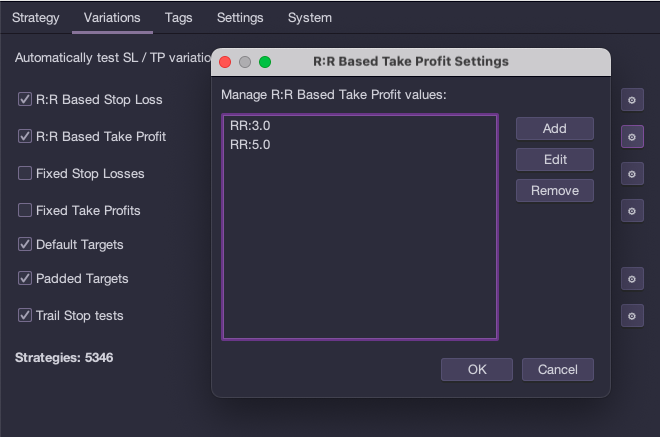660x437 pixels.
Task: Click the dialog title bar text
Action: [411, 61]
